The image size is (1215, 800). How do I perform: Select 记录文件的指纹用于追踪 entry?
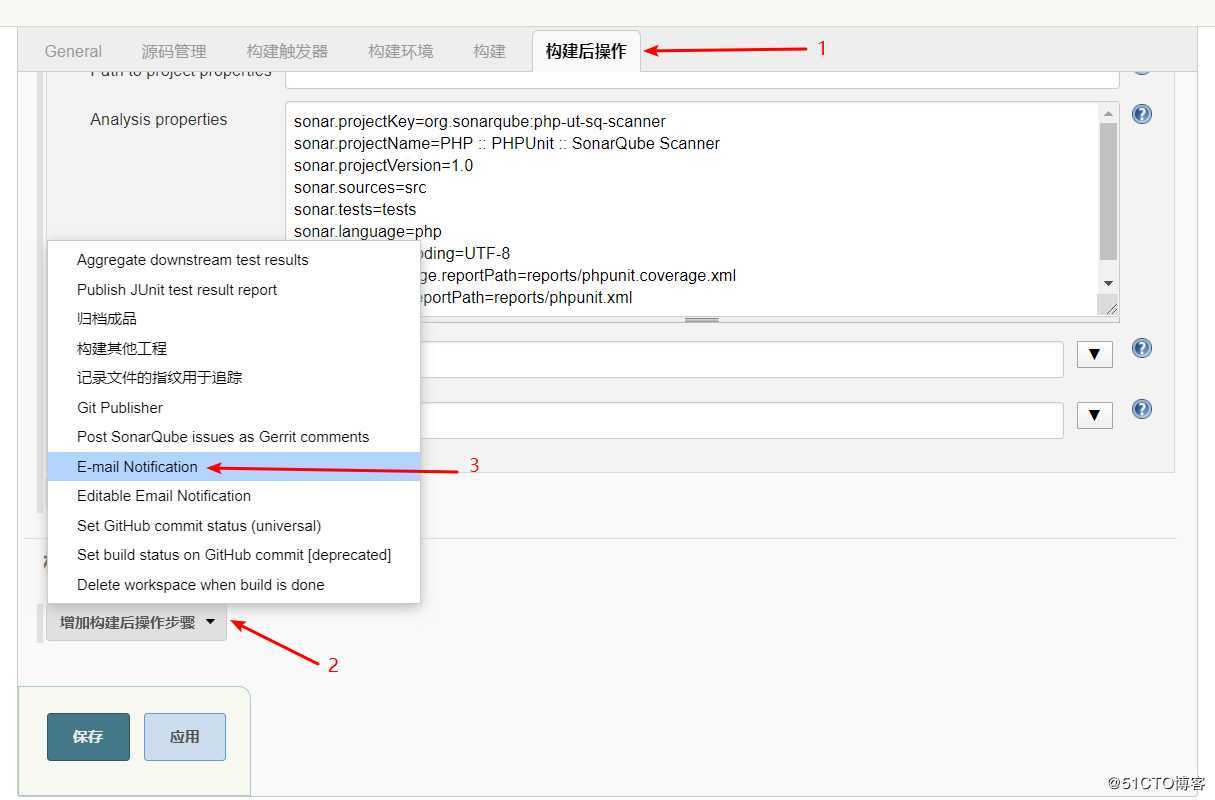click(x=234, y=378)
